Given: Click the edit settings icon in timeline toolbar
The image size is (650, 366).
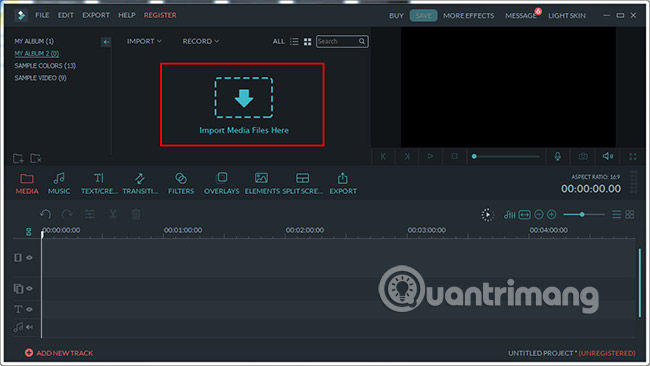Looking at the screenshot, I should pos(90,214).
